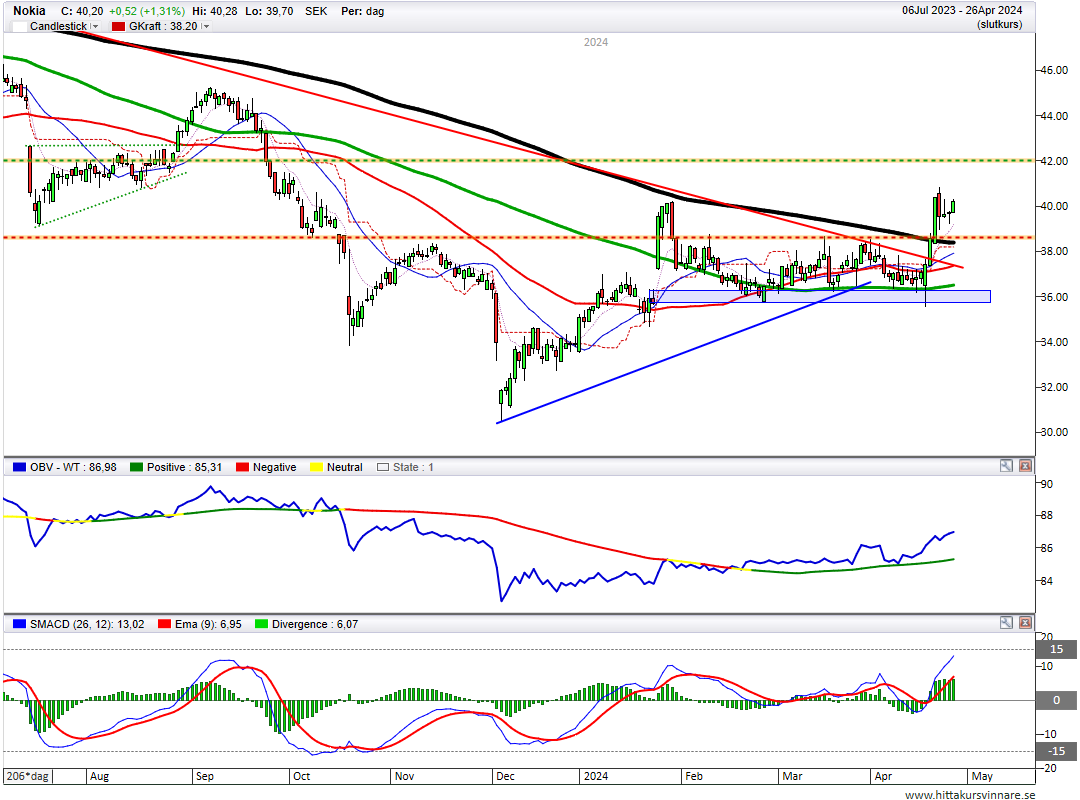Click the 90 value on the OBV axis

[x=1047, y=484]
